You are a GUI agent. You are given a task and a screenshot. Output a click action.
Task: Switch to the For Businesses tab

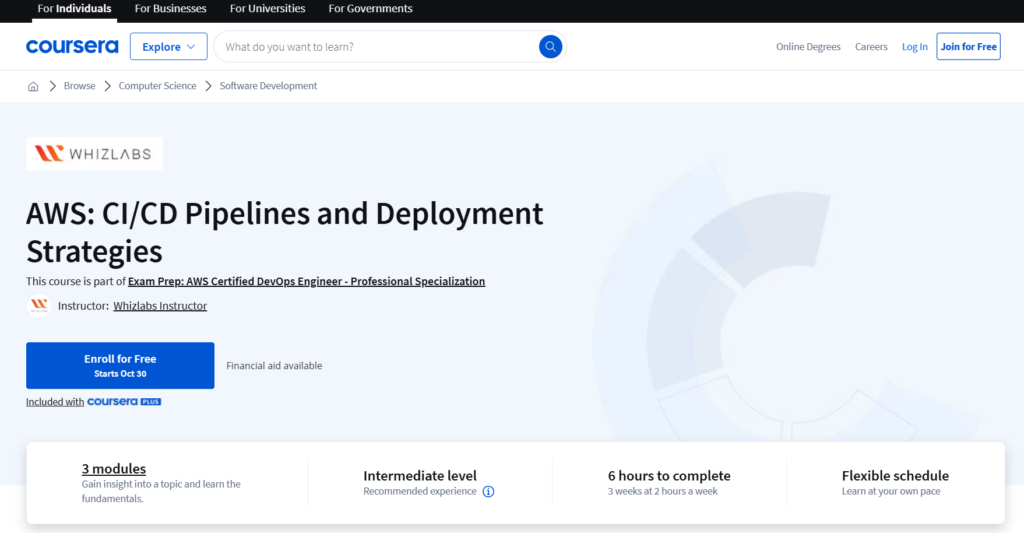[170, 8]
